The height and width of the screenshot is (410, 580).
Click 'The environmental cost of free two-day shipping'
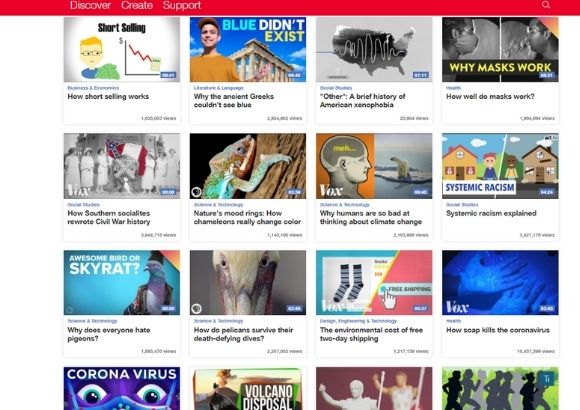coord(371,334)
